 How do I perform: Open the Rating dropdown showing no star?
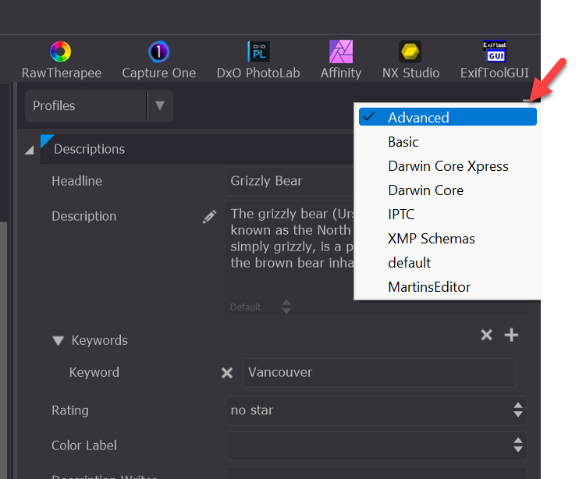pos(376,411)
